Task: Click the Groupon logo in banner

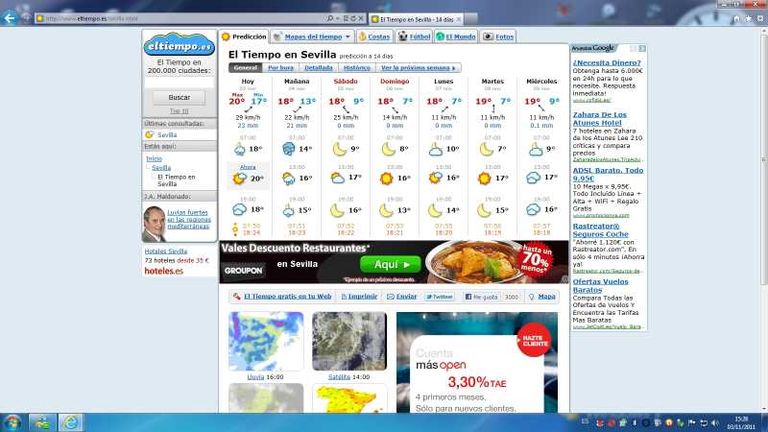Action: (243, 270)
